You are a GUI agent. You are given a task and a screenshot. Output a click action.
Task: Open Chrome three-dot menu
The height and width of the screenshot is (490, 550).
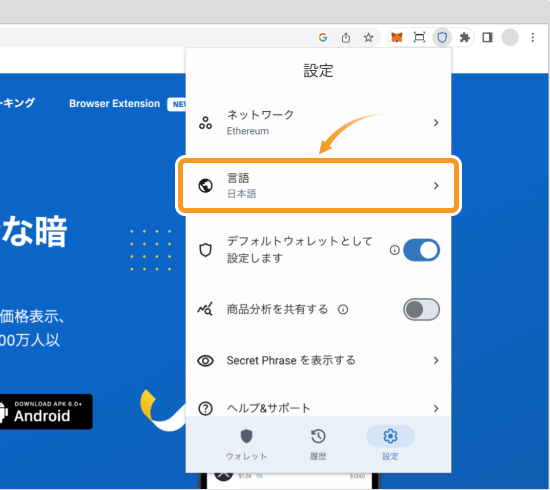click(x=532, y=37)
